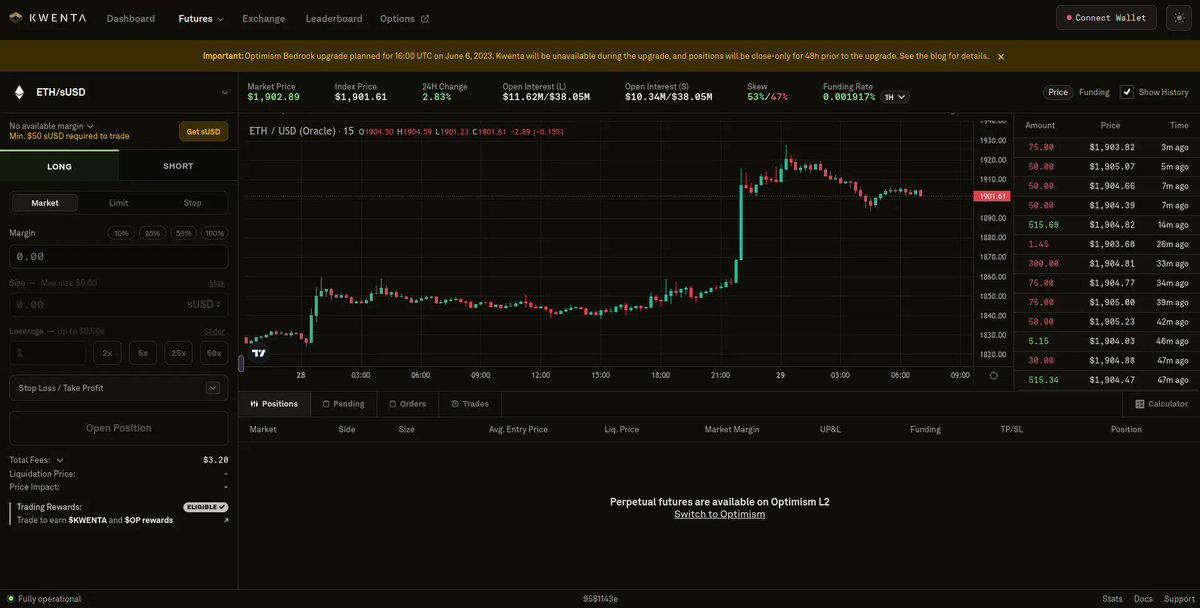Screen dimensions: 1200x608
Task: Expand the ELIGIBLE rewards badge
Action: (206, 507)
